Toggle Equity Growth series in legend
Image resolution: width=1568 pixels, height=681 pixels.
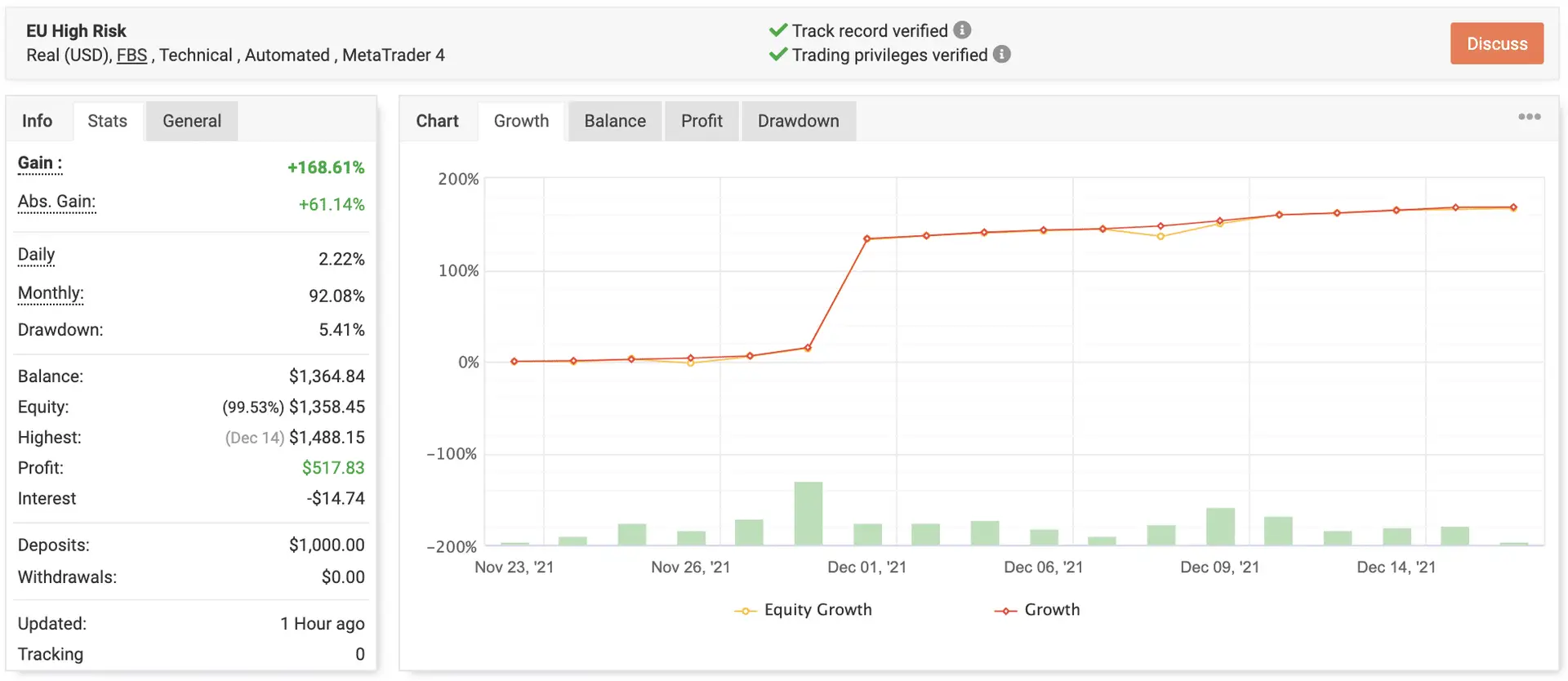pyautogui.click(x=804, y=610)
